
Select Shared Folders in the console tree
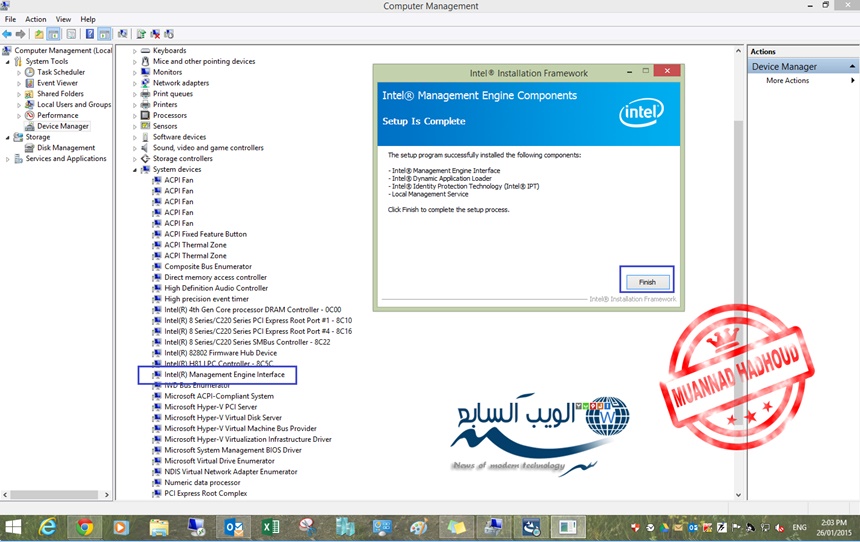pos(60,94)
